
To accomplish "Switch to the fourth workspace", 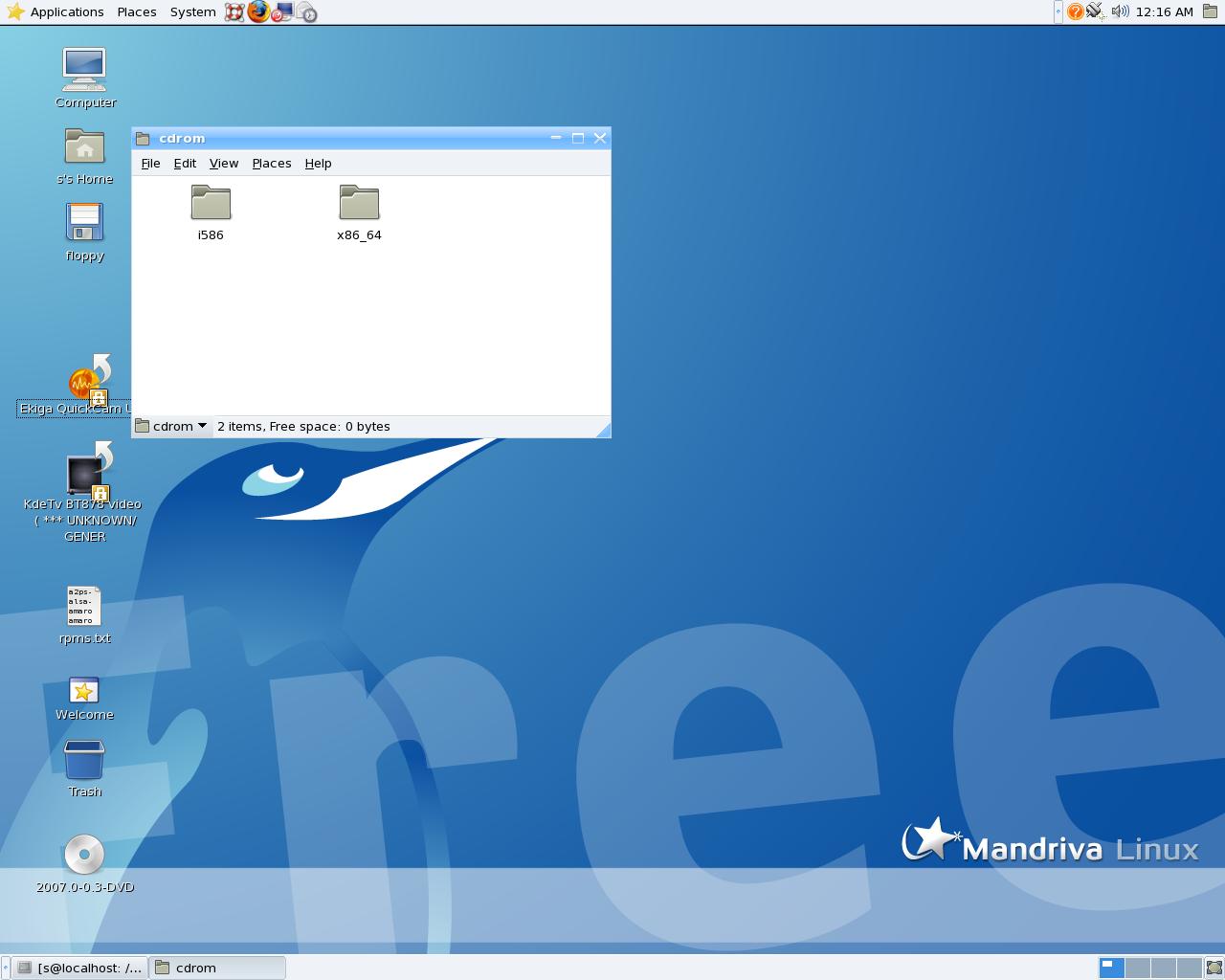I will pyautogui.click(x=1189, y=968).
